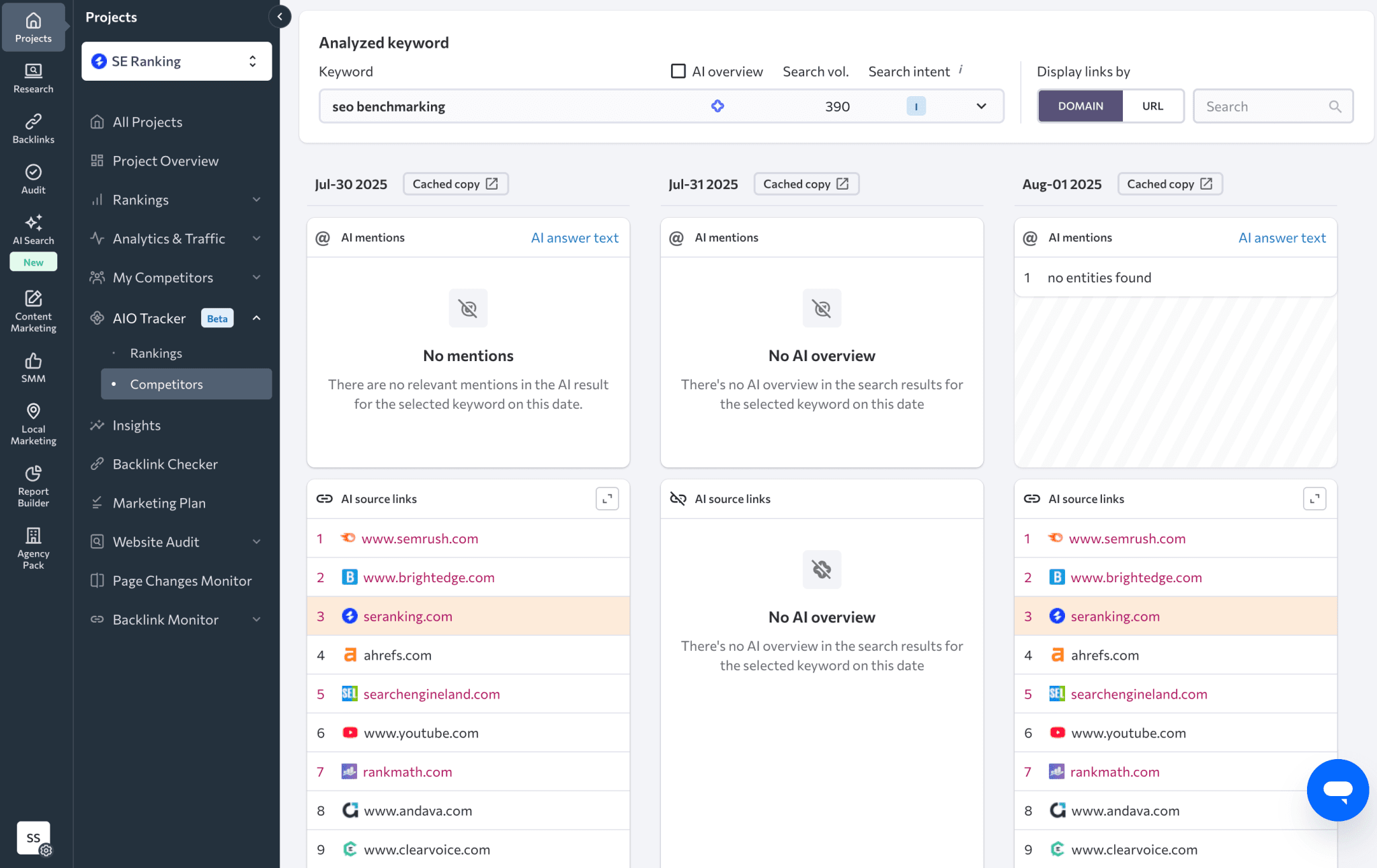Viewport: 1377px width, 868px height.
Task: Open the AI Search section
Action: click(33, 229)
